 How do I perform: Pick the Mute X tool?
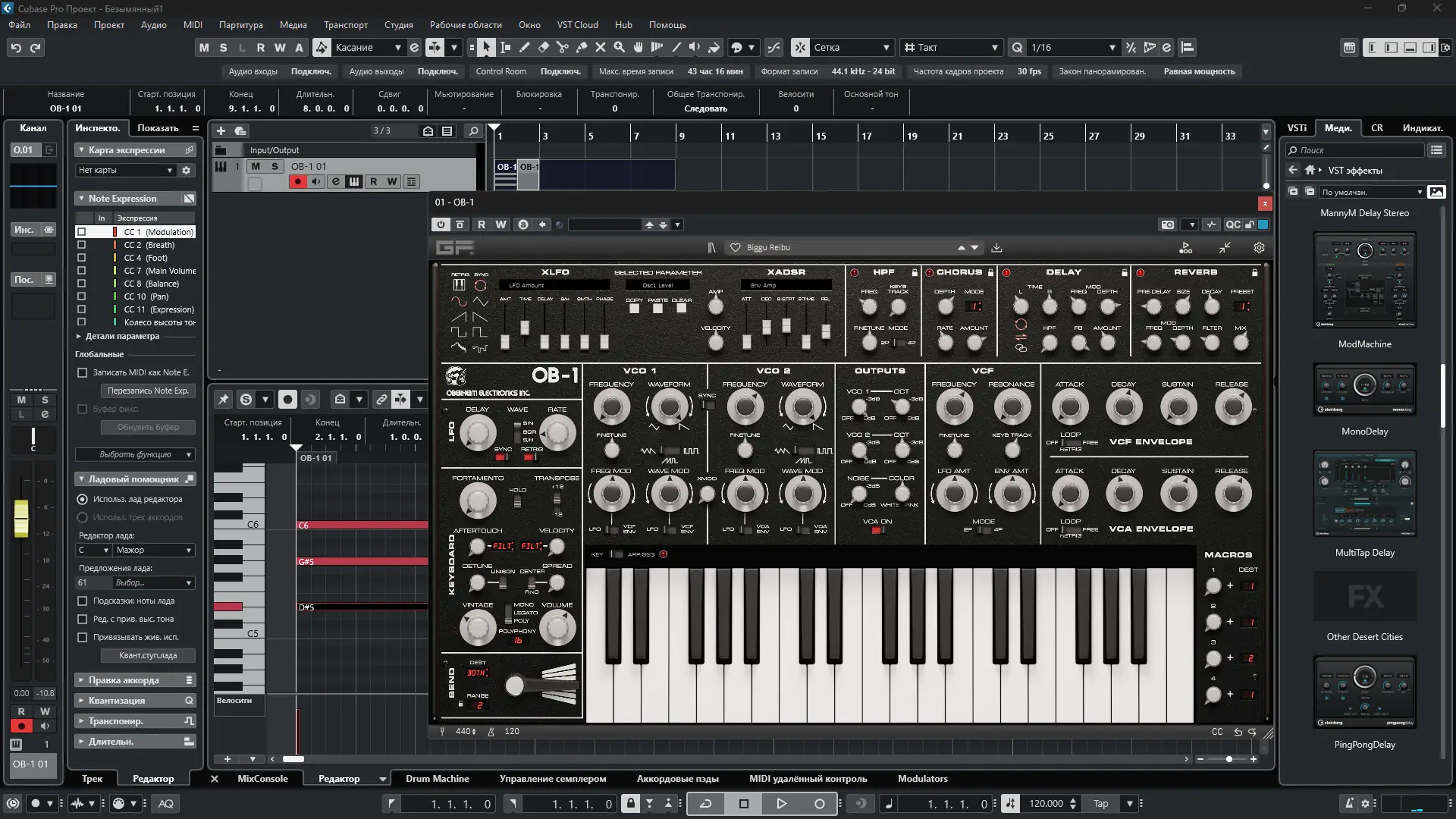(x=600, y=48)
